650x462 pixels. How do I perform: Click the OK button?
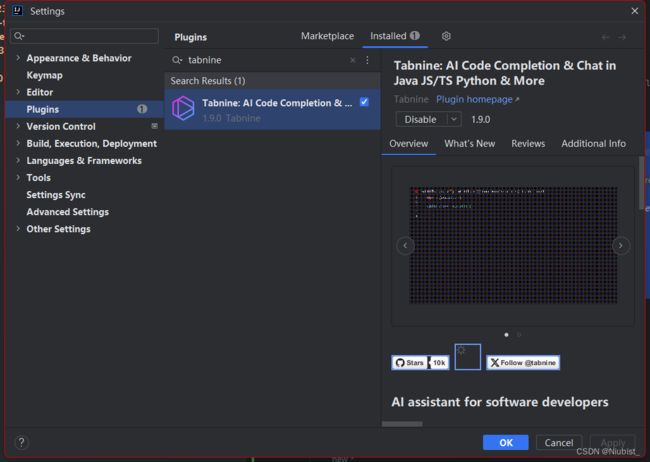coord(506,443)
